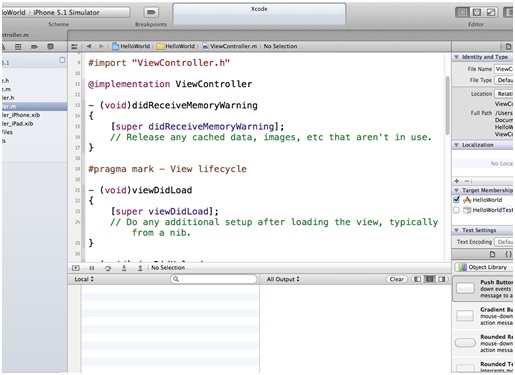Toggle the Breakpoints button in the toolbar
This screenshot has width=515, height=375.
pyautogui.click(x=151, y=12)
